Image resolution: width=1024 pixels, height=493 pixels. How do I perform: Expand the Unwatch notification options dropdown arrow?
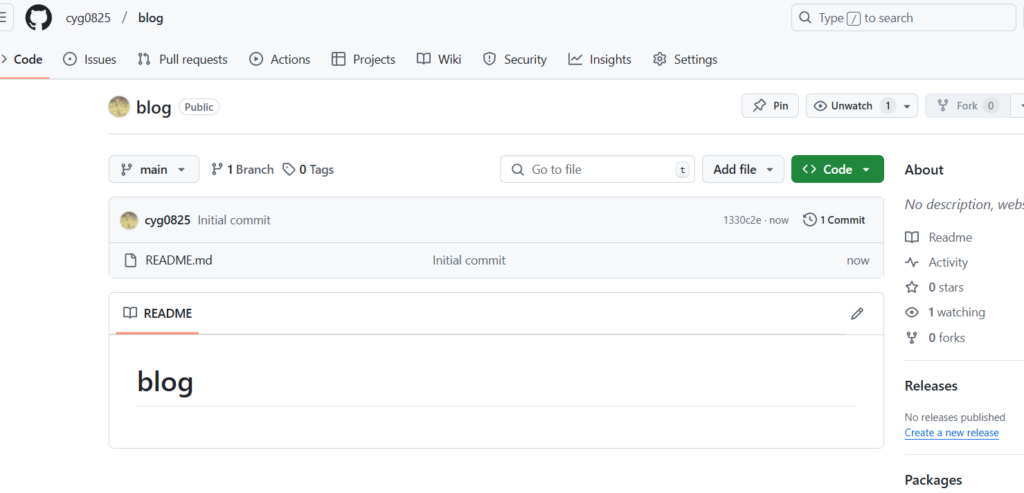click(x=907, y=106)
